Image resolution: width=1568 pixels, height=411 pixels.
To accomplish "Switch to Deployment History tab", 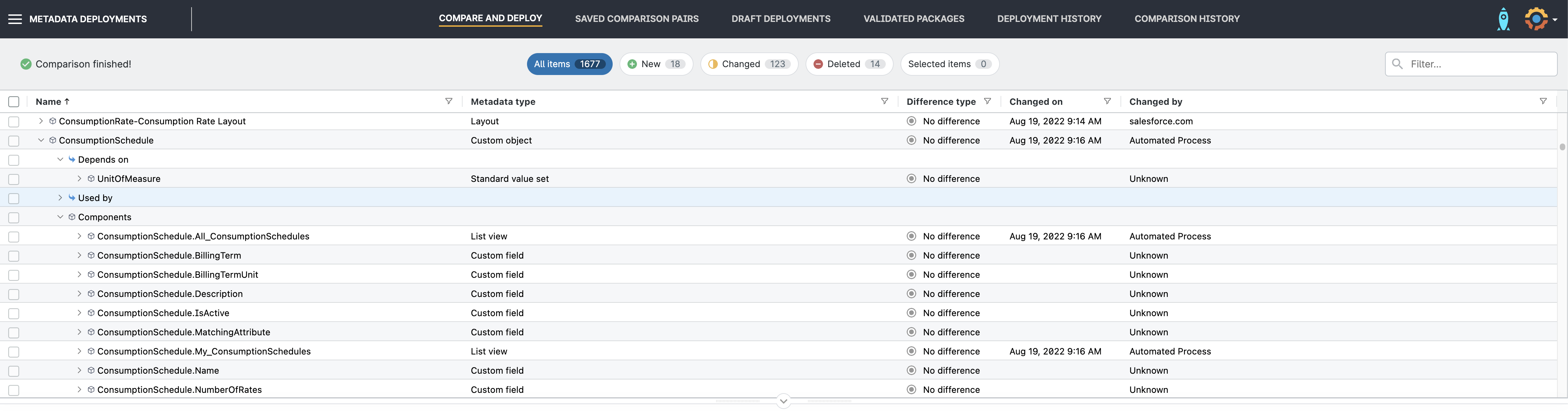I will tap(1049, 19).
